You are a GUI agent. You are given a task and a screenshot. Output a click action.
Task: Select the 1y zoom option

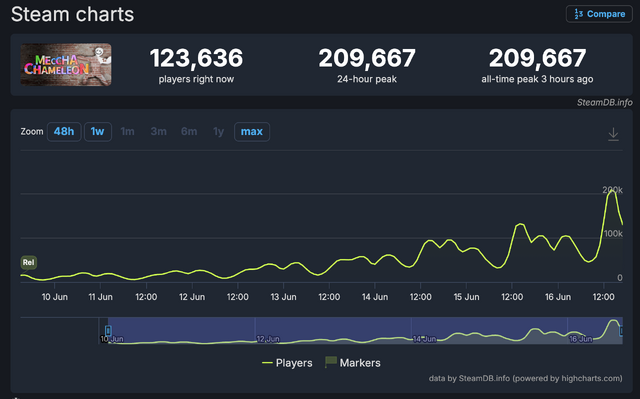click(x=218, y=132)
